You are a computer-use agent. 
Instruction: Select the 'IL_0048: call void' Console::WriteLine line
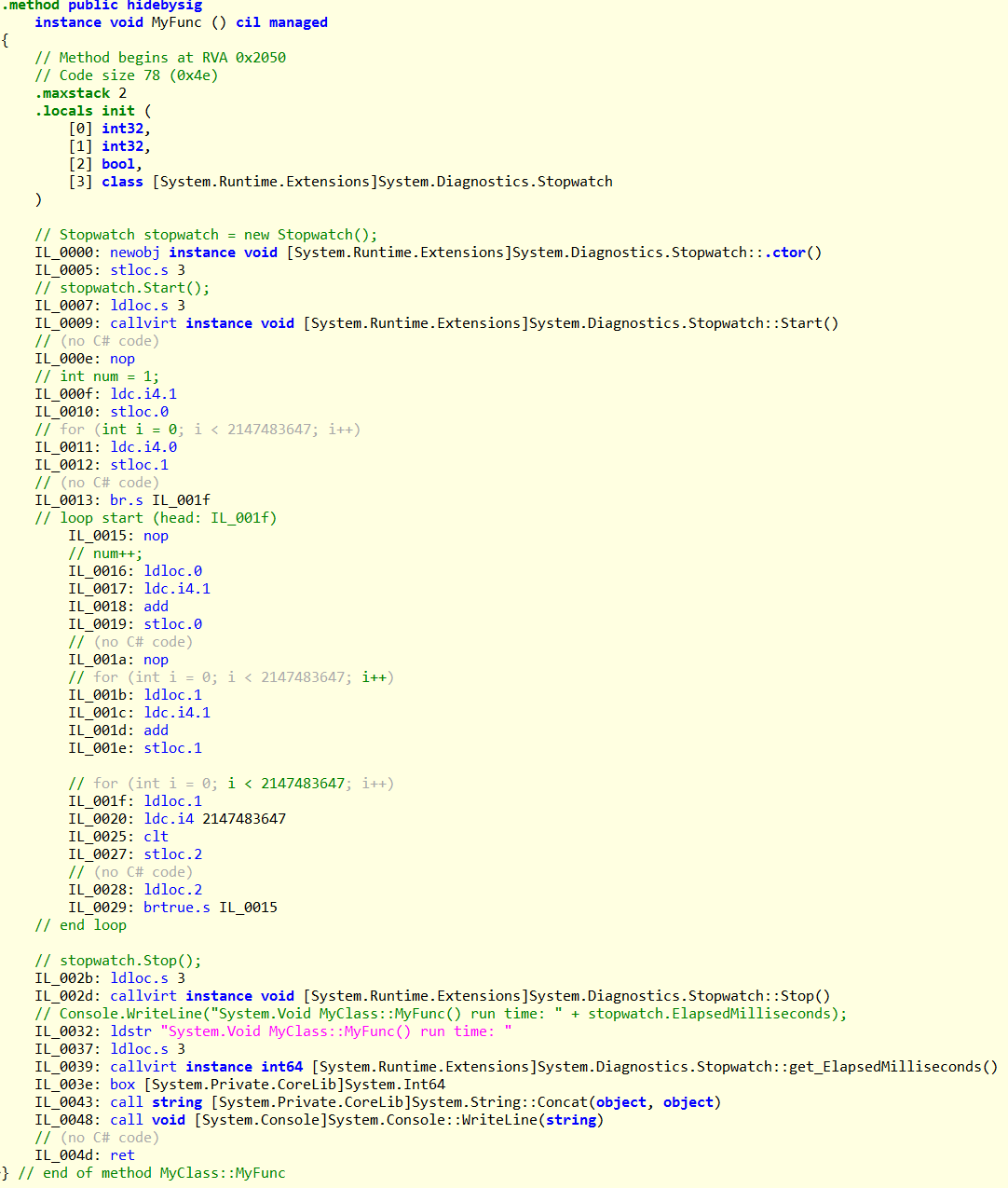320,1120
